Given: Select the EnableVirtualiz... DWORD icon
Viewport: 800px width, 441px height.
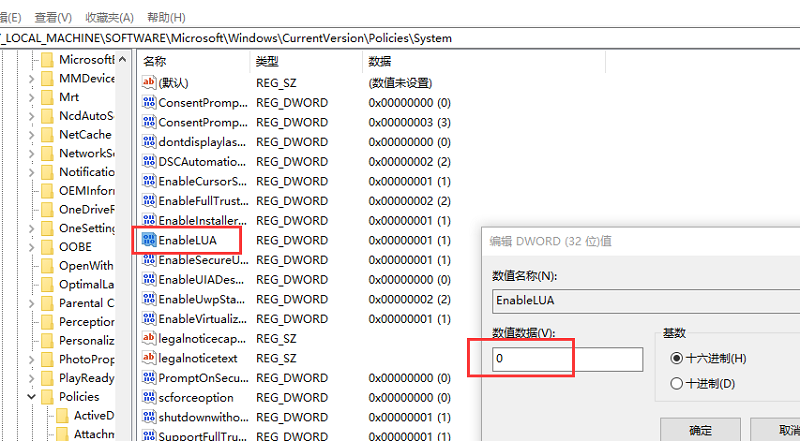Looking at the screenshot, I should point(149,318).
